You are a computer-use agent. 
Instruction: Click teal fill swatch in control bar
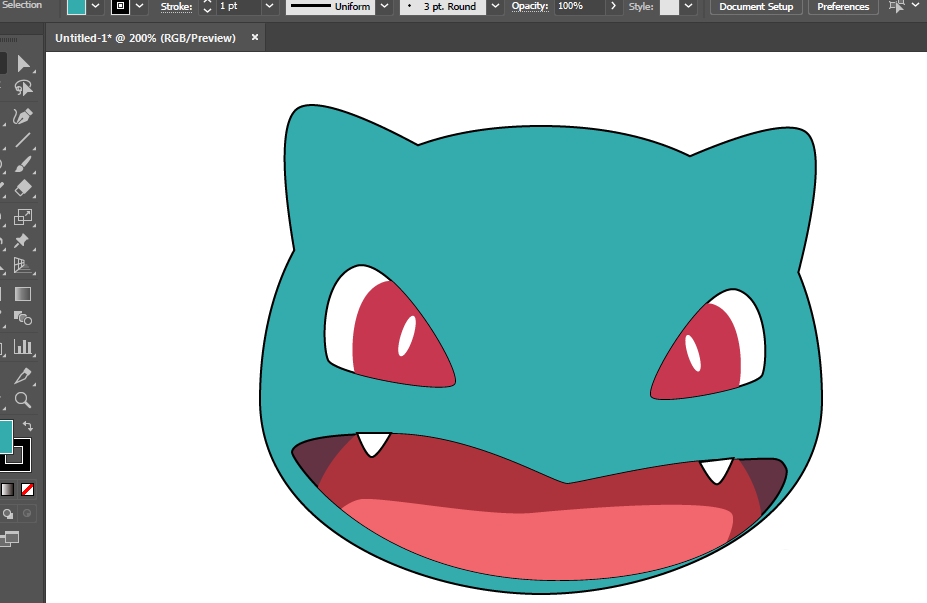(x=76, y=7)
